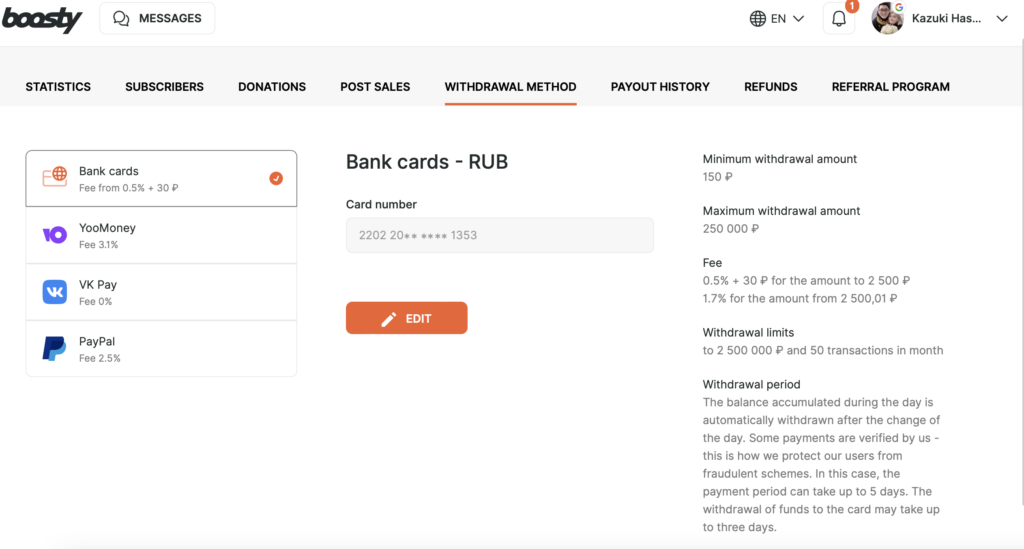
Task: Choose VK Pay withdrawal method
Action: pyautogui.click(x=161, y=292)
